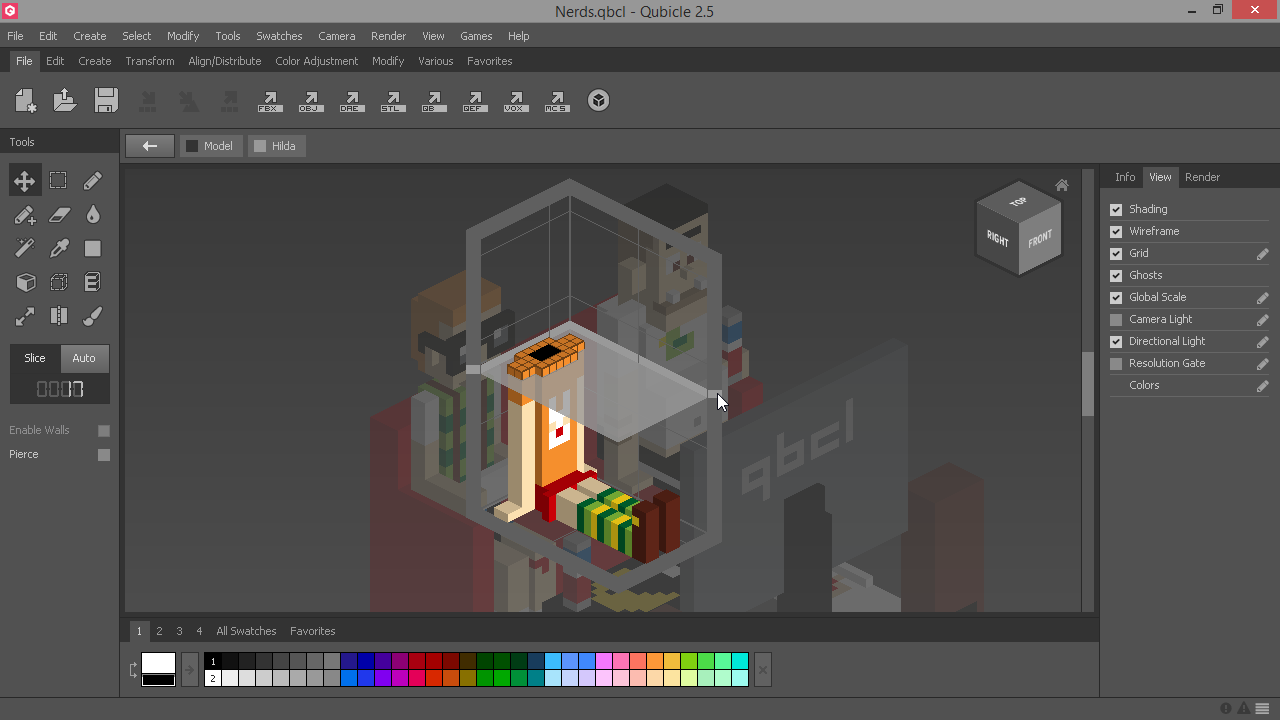Open the Modify menu in the menu bar
The width and height of the screenshot is (1280, 720).
[x=183, y=36]
